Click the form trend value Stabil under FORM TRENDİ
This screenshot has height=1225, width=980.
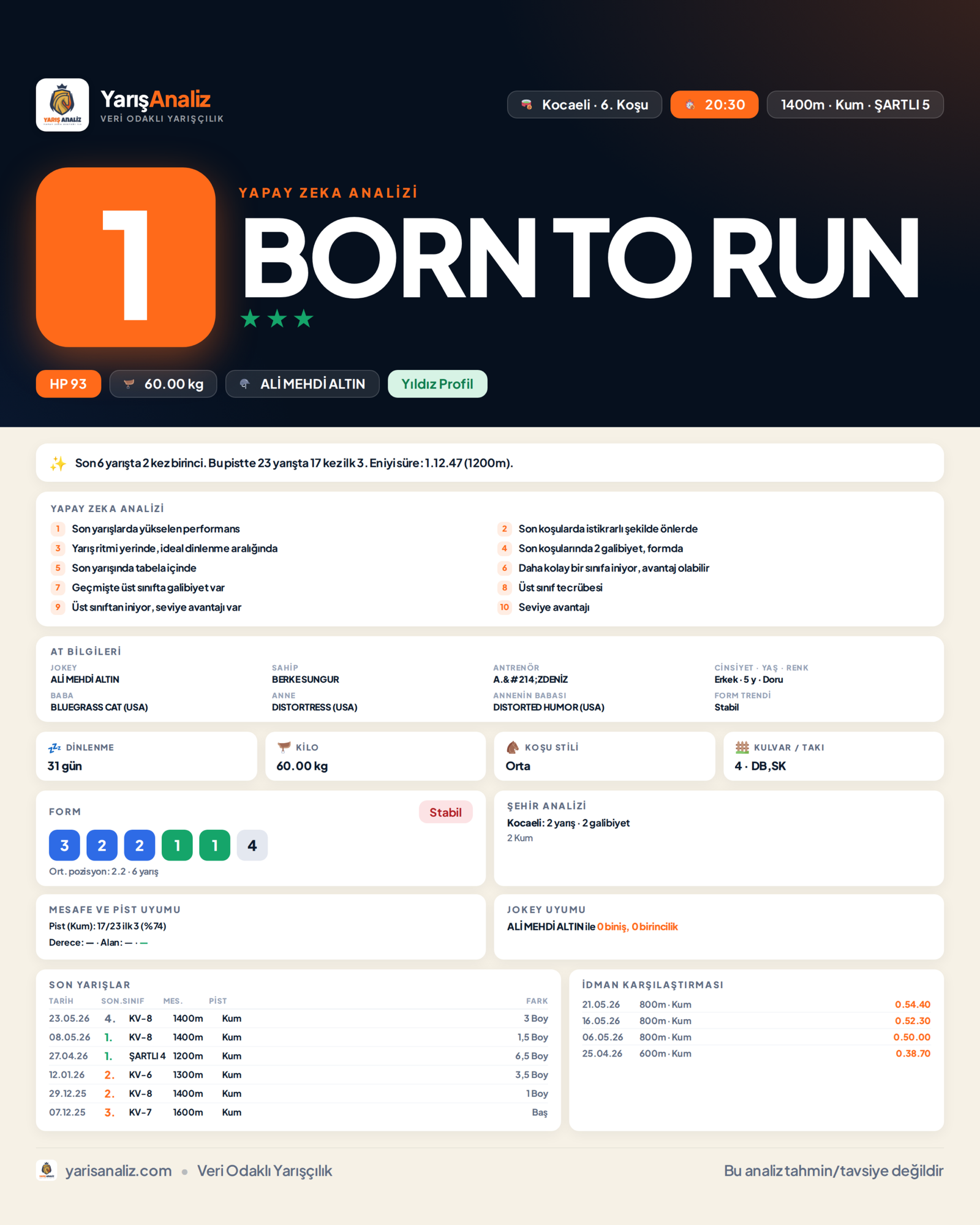coord(726,707)
